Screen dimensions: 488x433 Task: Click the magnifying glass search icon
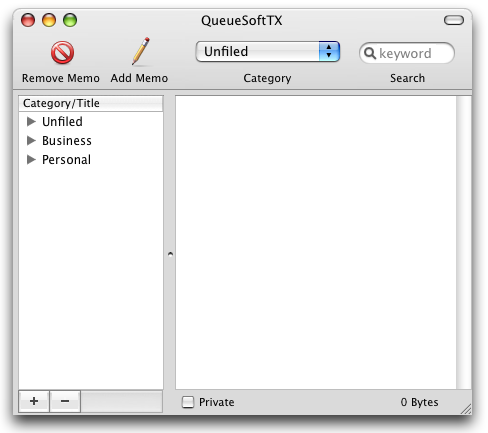370,53
